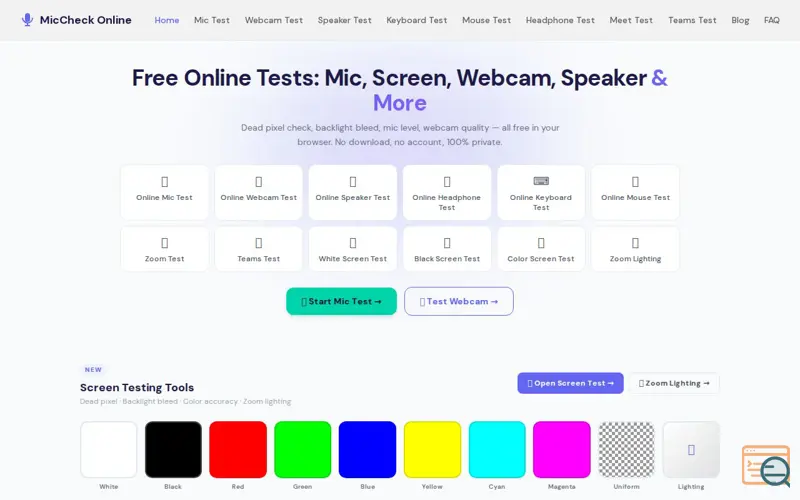The height and width of the screenshot is (500, 800).
Task: Open the Online Headphone Test card link
Action: point(447,192)
